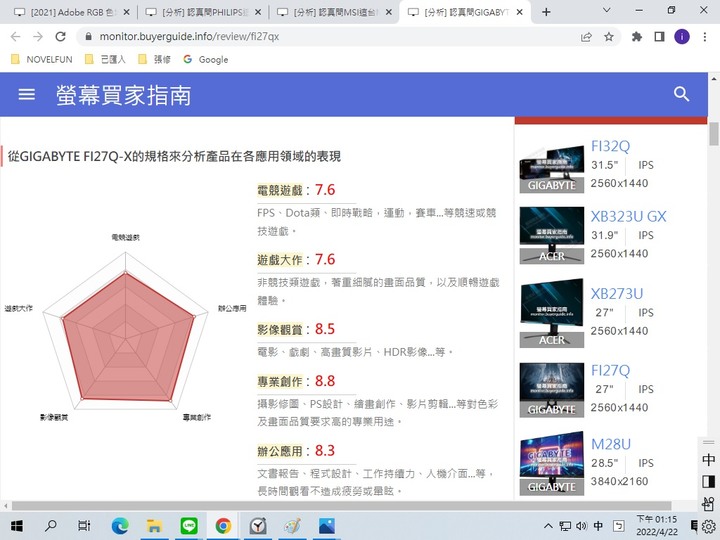Click the M28U GIGABYTE thumbnail
Screen dimensions: 720x540
(x=551, y=463)
